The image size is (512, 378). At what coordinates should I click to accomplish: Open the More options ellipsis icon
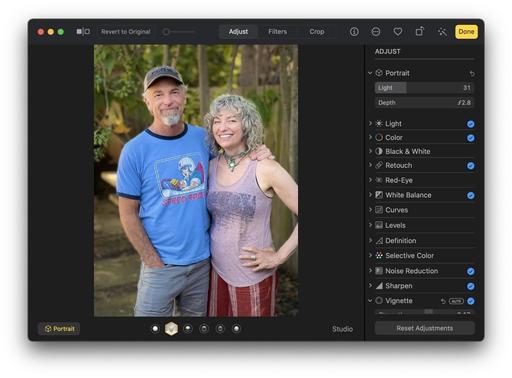click(376, 32)
